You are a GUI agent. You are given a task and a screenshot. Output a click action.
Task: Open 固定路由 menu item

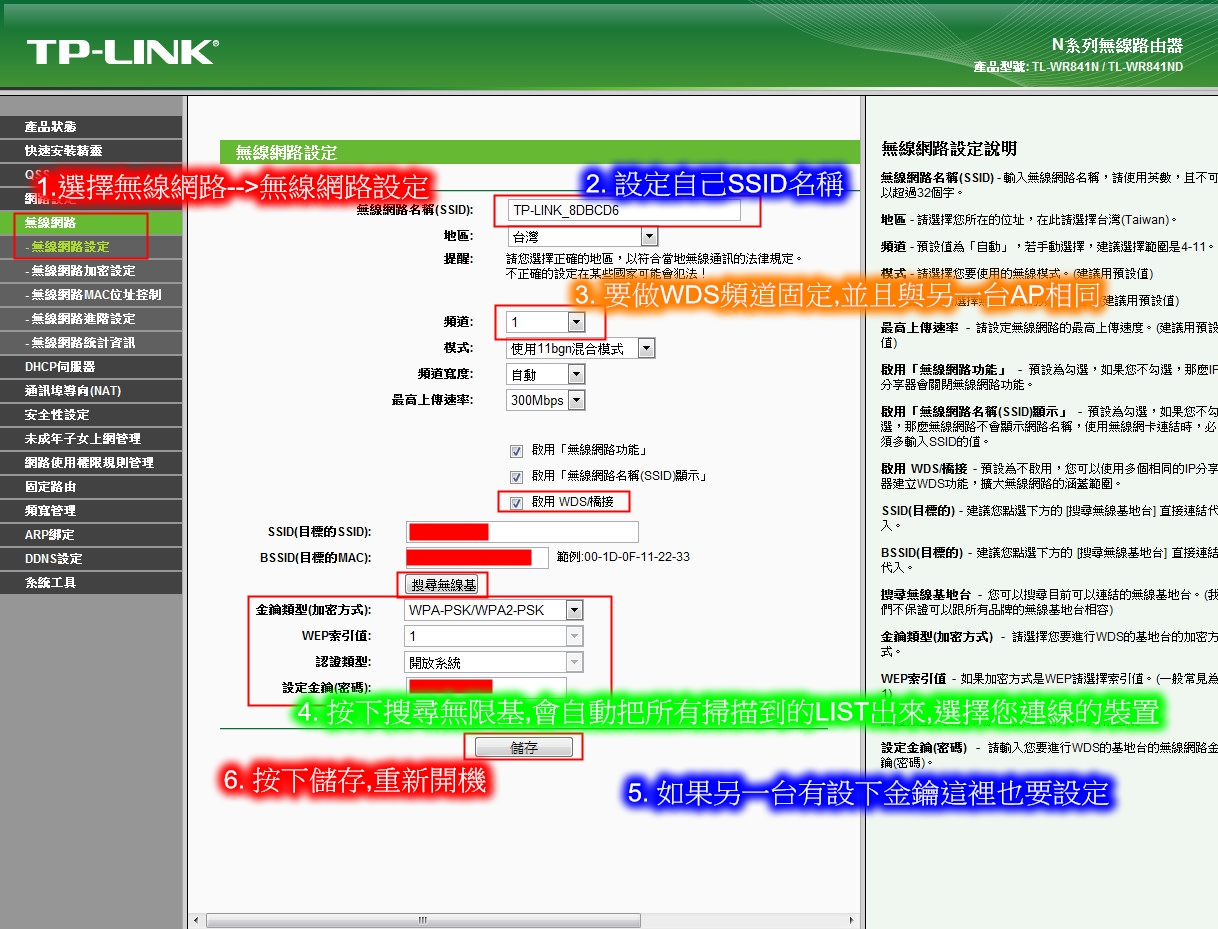click(x=91, y=487)
